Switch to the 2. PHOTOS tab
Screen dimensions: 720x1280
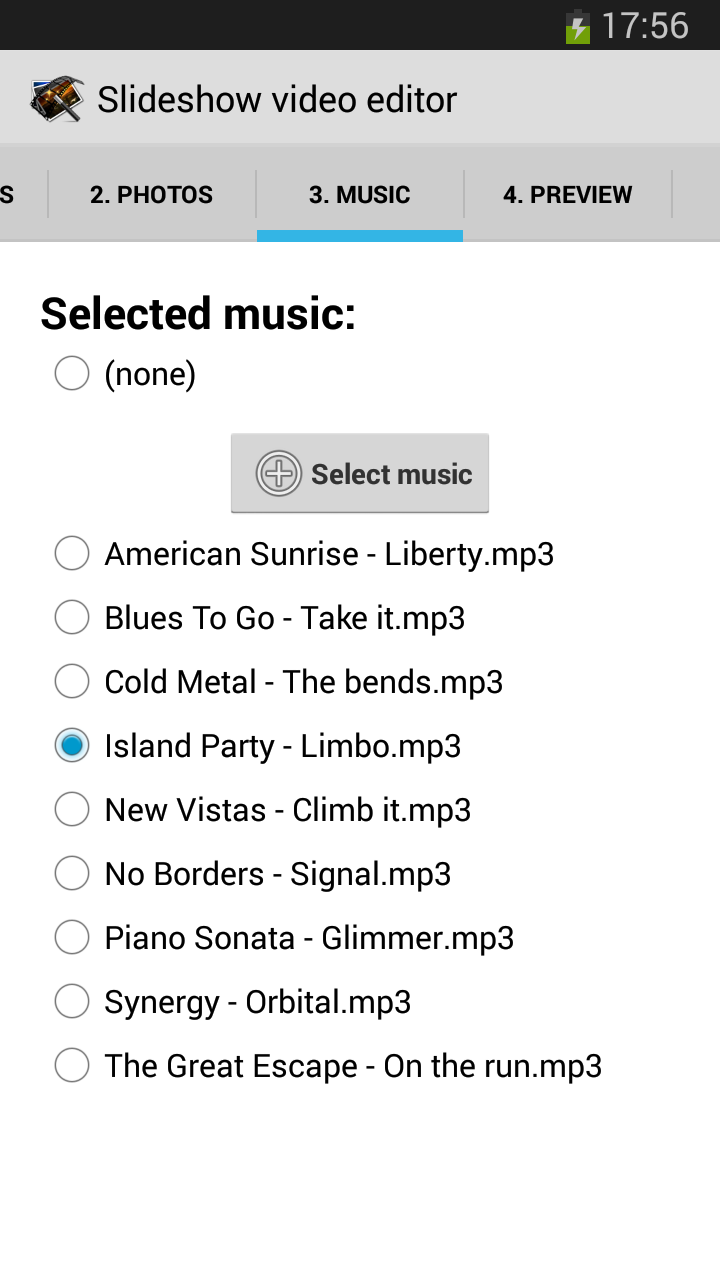[152, 194]
